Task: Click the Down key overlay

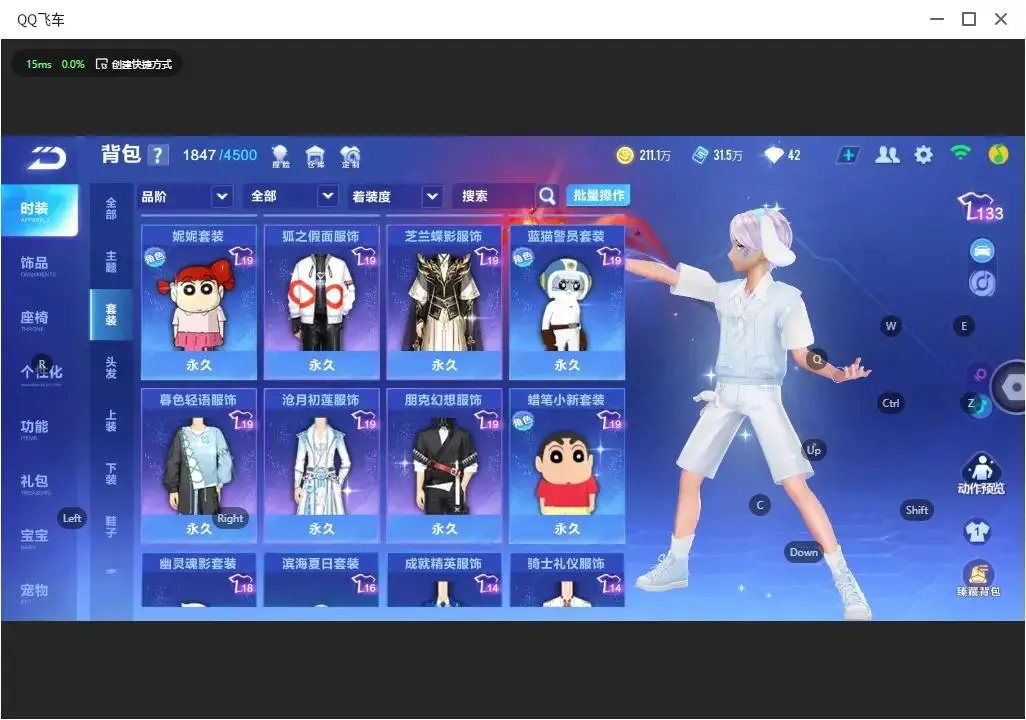Action: pos(804,552)
